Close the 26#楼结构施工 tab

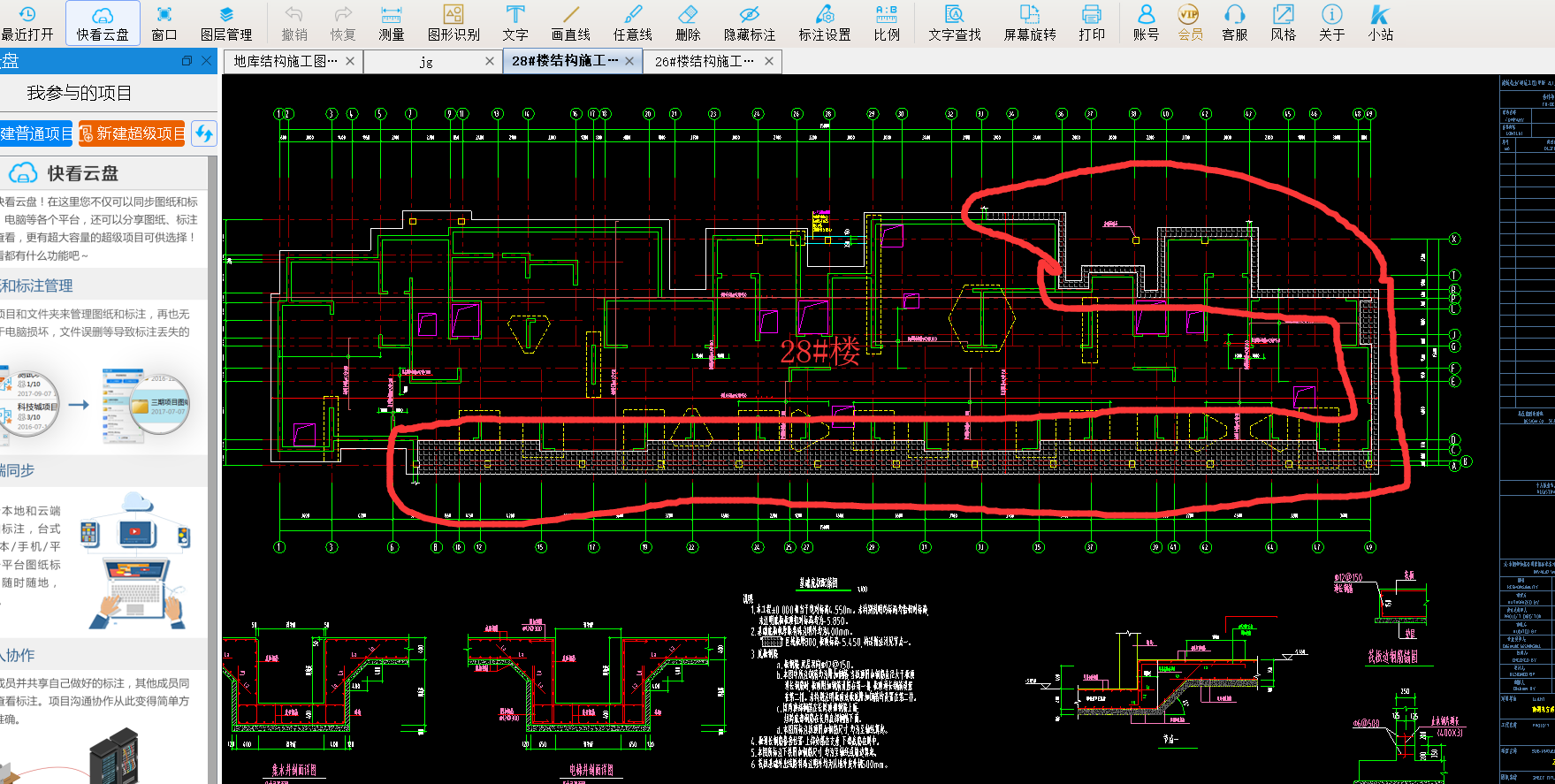pos(769,61)
